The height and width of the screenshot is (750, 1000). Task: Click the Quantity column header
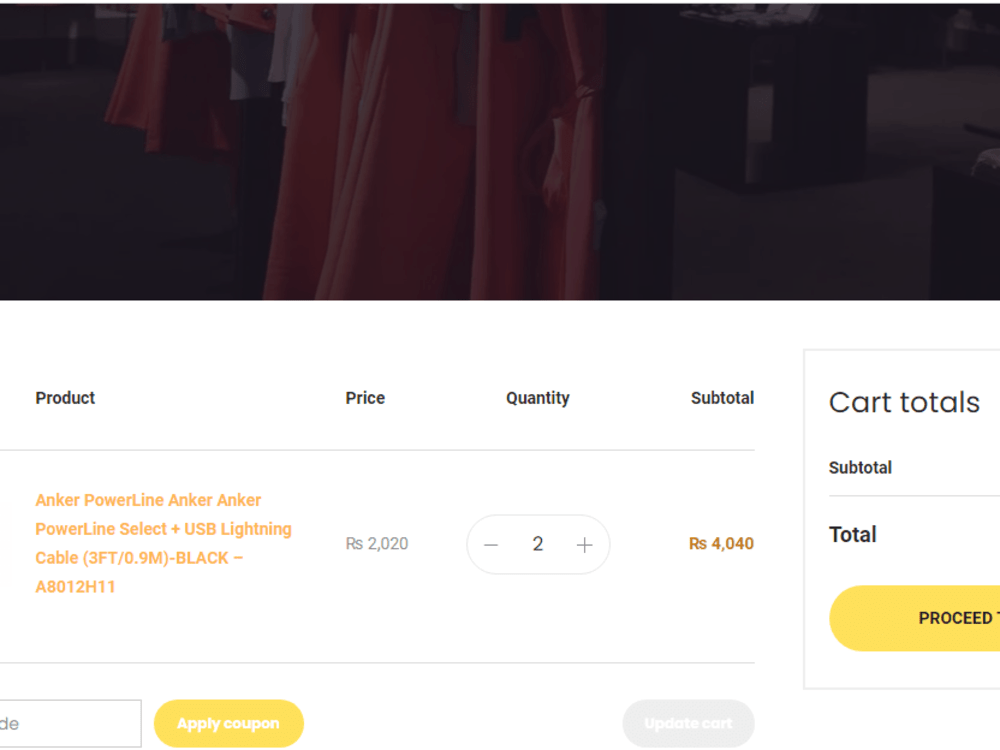click(538, 398)
